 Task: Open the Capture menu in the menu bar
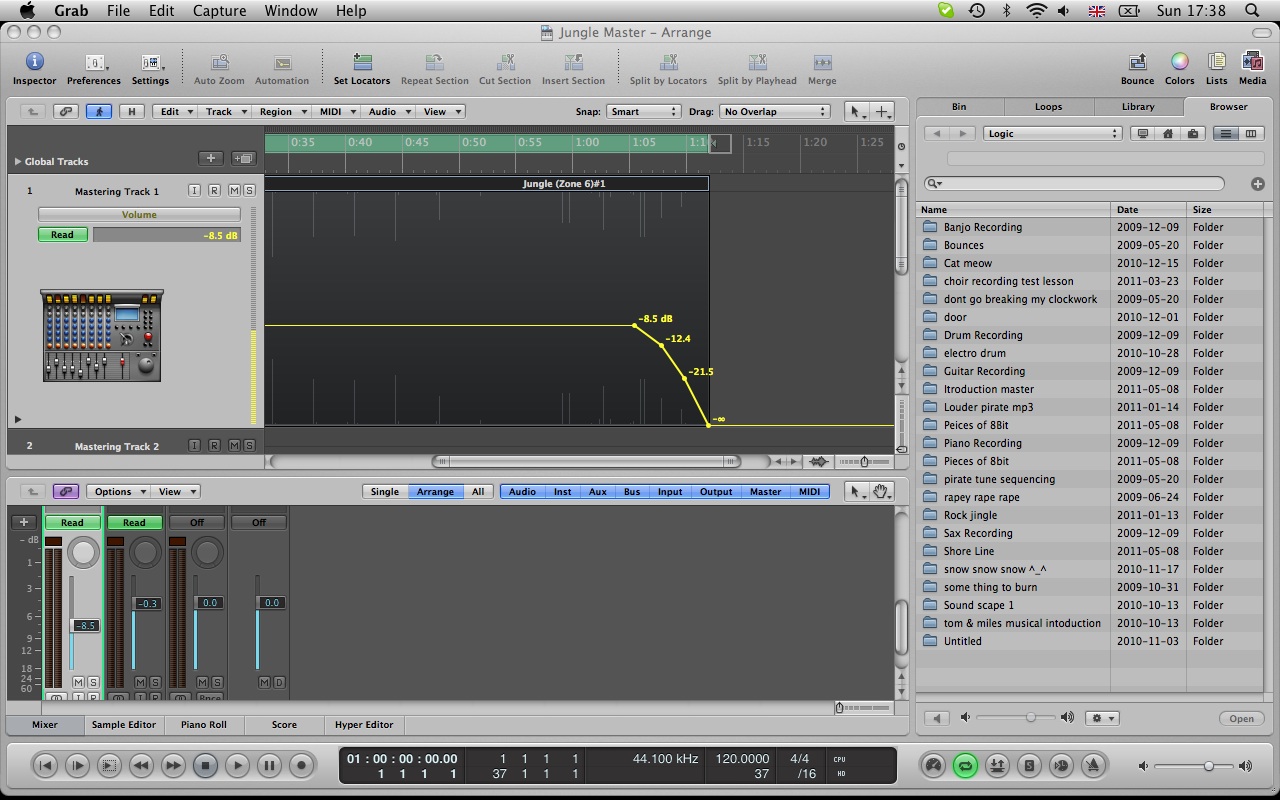tap(219, 11)
